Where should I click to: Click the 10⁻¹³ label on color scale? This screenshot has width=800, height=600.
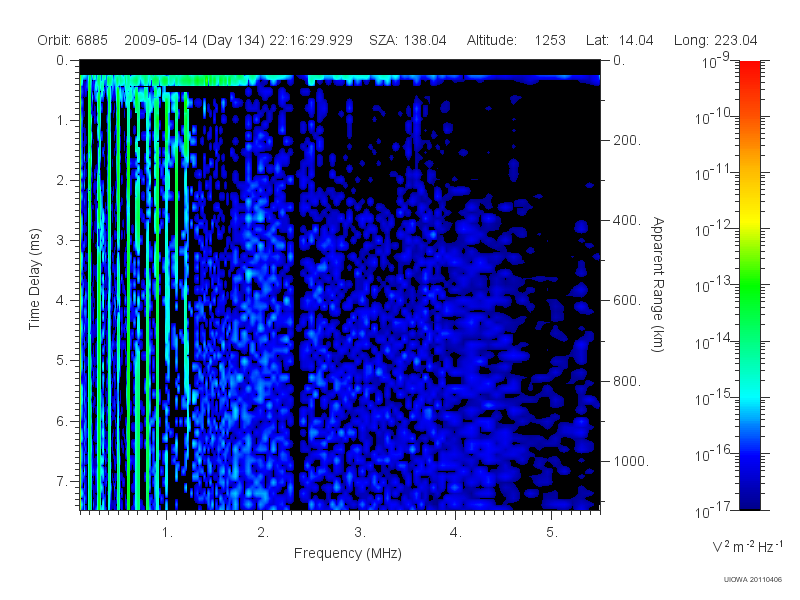(x=714, y=285)
